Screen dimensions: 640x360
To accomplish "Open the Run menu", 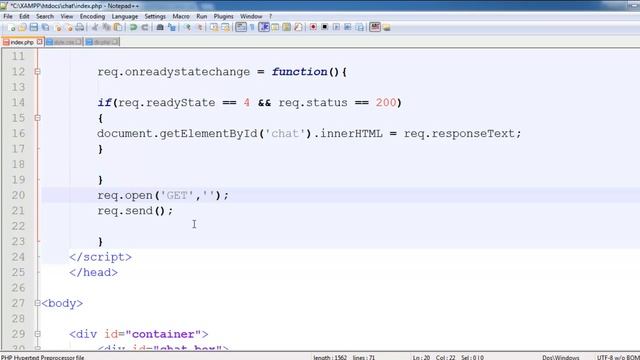I will pyautogui.click(x=202, y=16).
